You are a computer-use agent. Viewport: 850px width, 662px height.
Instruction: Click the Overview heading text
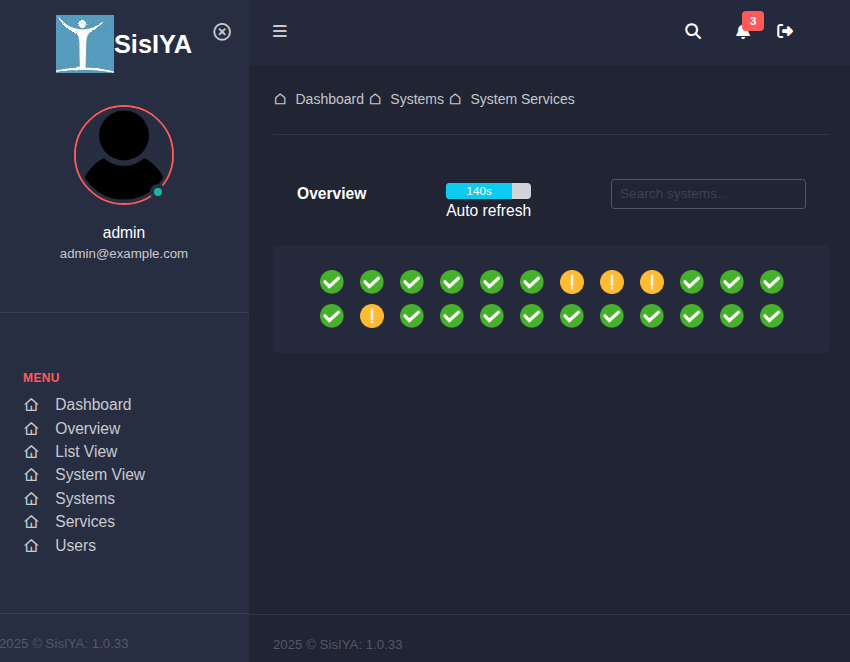coord(332,194)
